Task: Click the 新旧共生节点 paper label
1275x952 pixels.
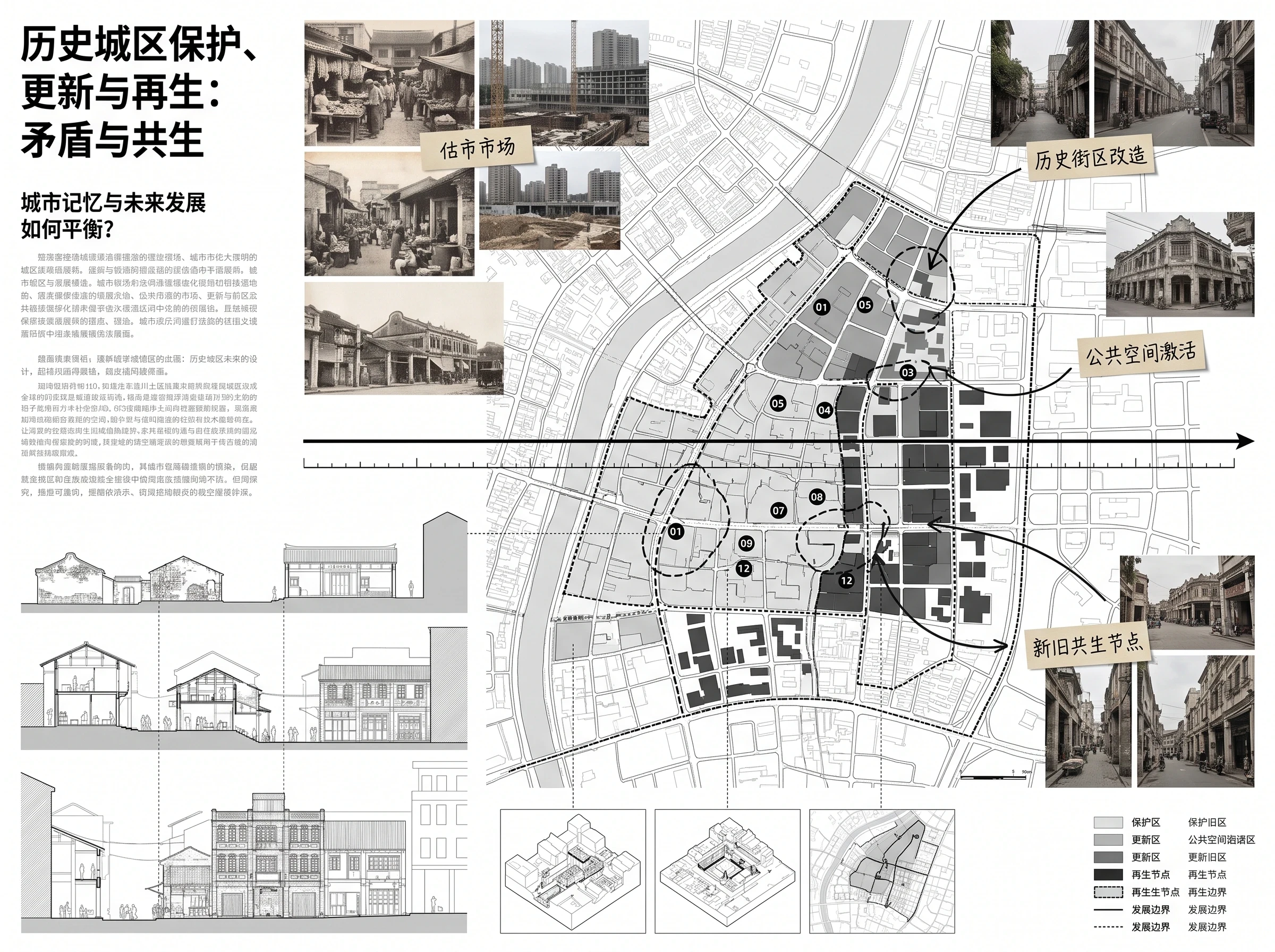Action: click(1088, 645)
